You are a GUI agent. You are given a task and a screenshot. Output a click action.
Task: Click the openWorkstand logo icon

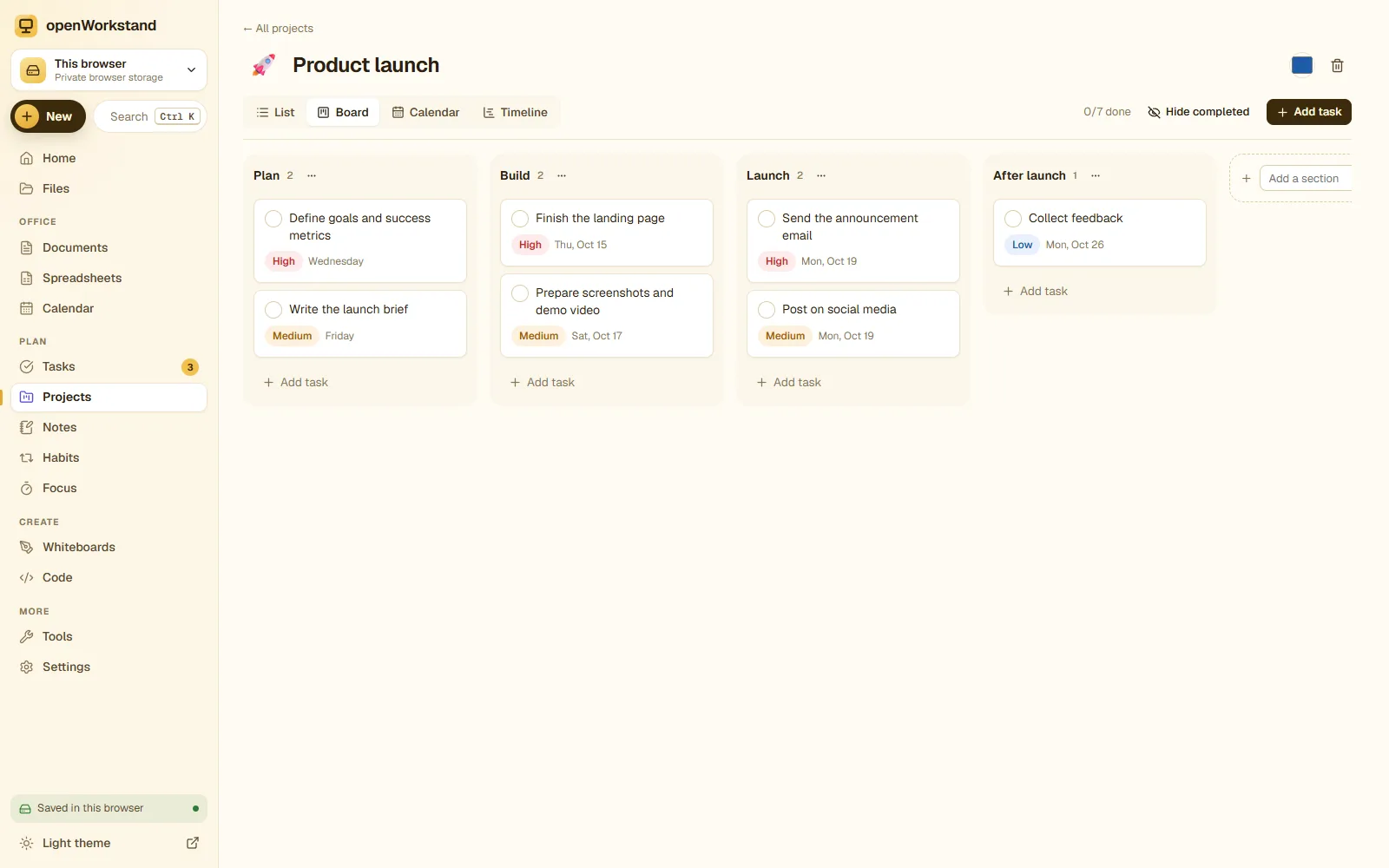[x=26, y=25]
